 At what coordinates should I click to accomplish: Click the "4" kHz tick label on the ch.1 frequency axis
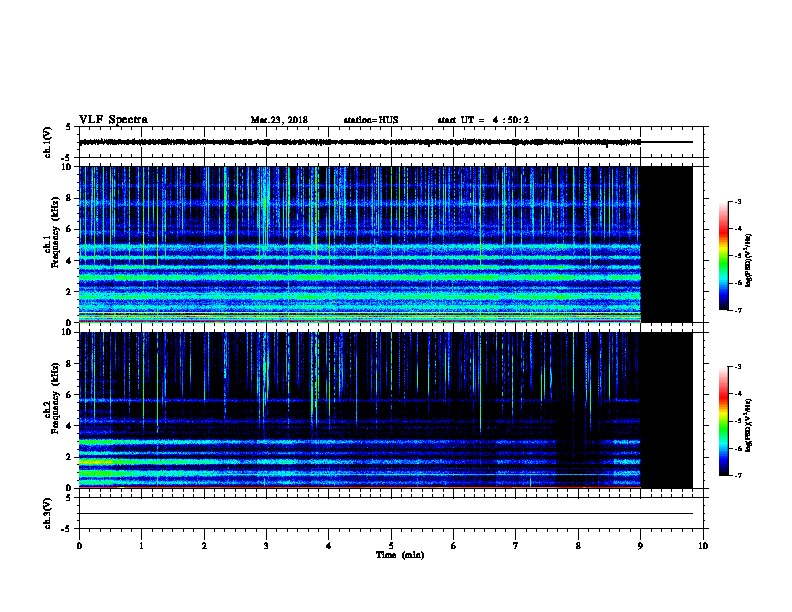click(x=69, y=261)
